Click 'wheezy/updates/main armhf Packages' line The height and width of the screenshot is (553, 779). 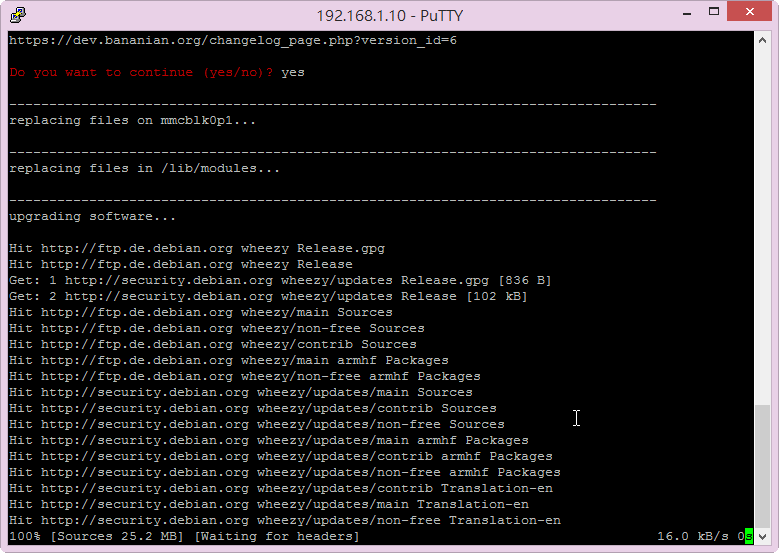(x=269, y=440)
